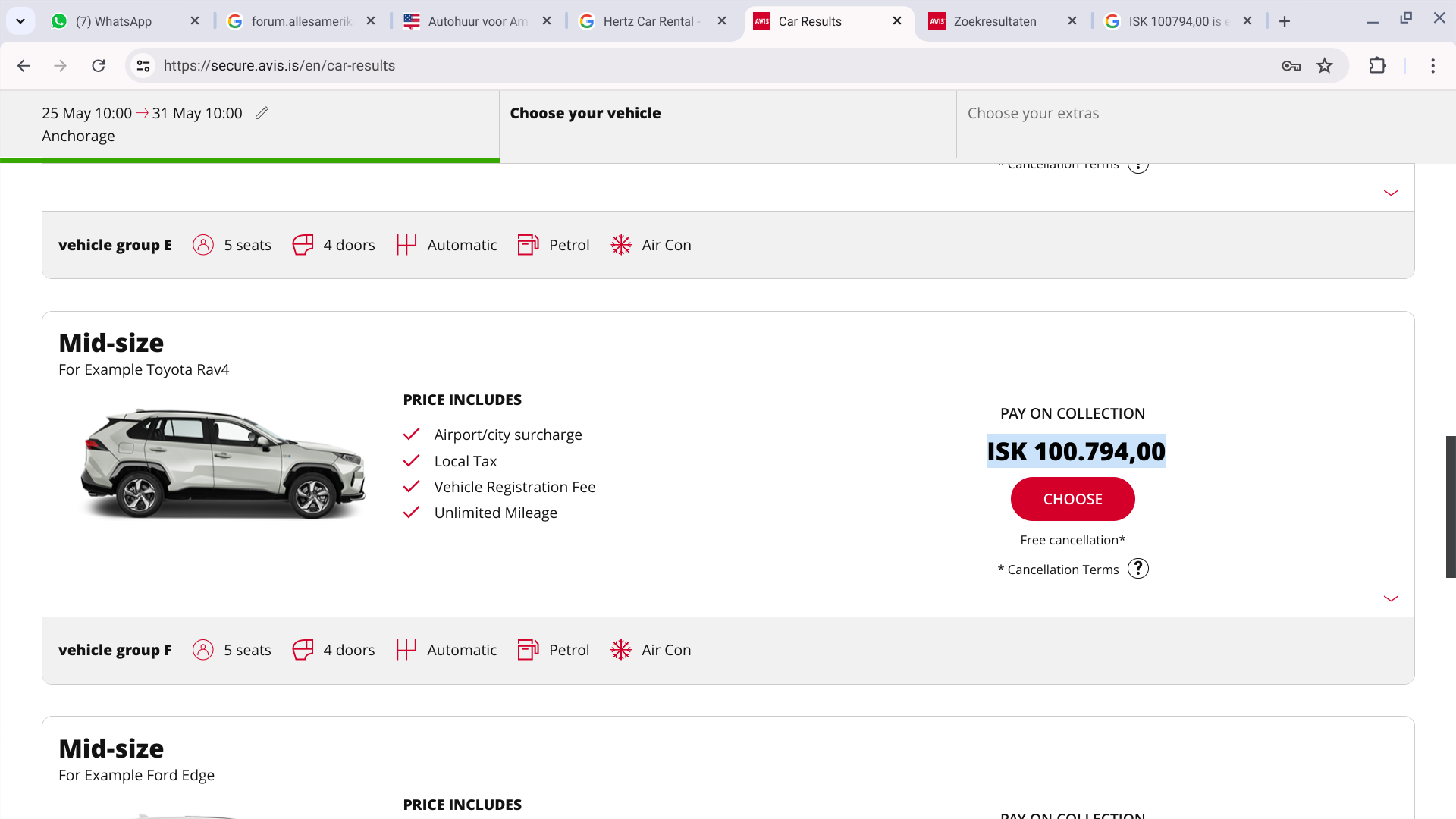Reload the Avis car results page
This screenshot has width=1456, height=819.
click(99, 66)
